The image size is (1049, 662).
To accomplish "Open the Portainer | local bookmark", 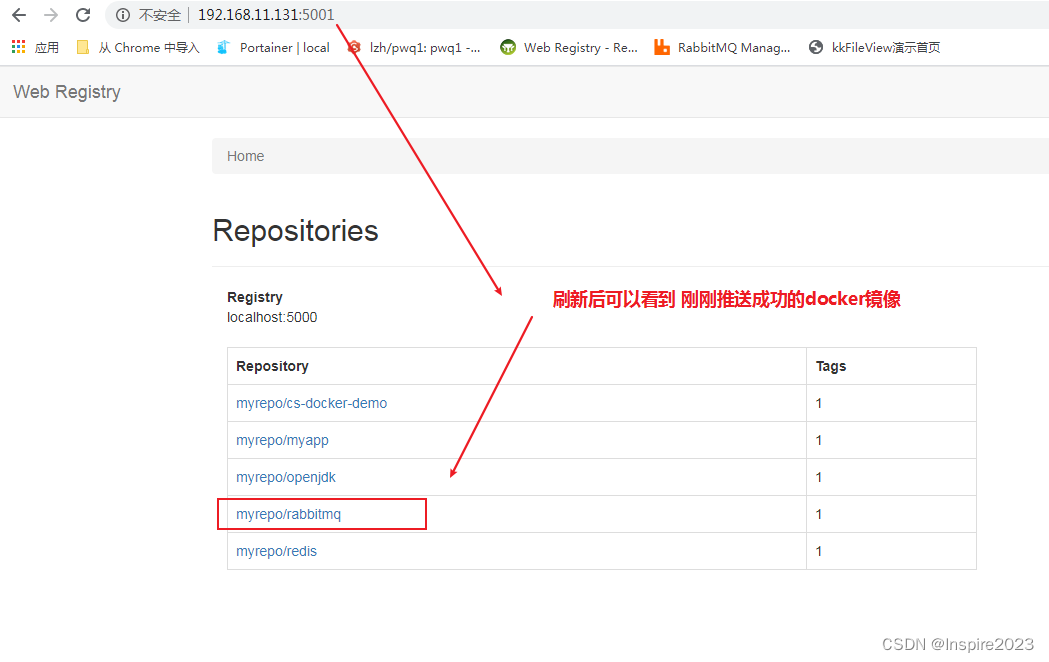I will [273, 47].
